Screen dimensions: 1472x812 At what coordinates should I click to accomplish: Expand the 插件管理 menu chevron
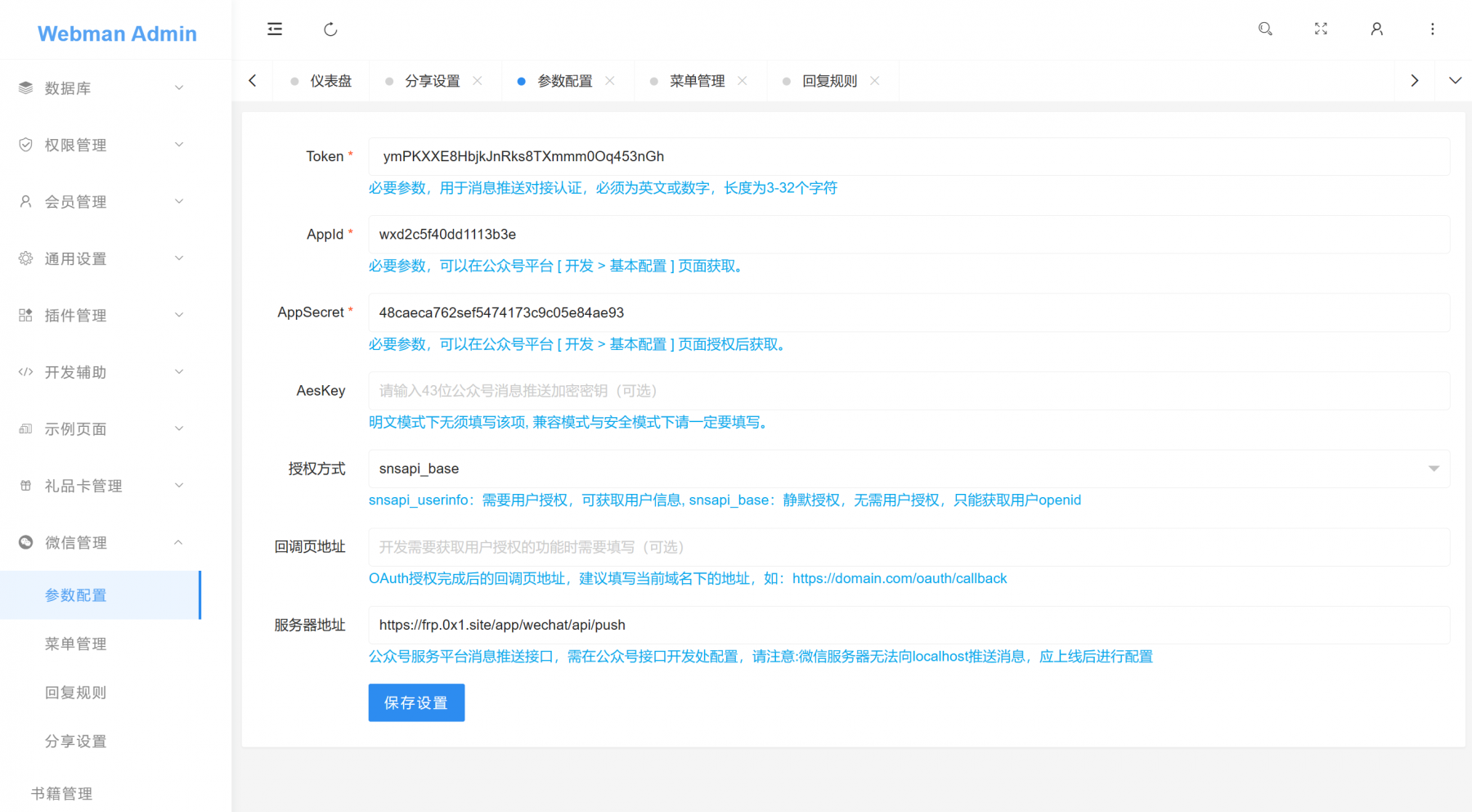tap(179, 315)
